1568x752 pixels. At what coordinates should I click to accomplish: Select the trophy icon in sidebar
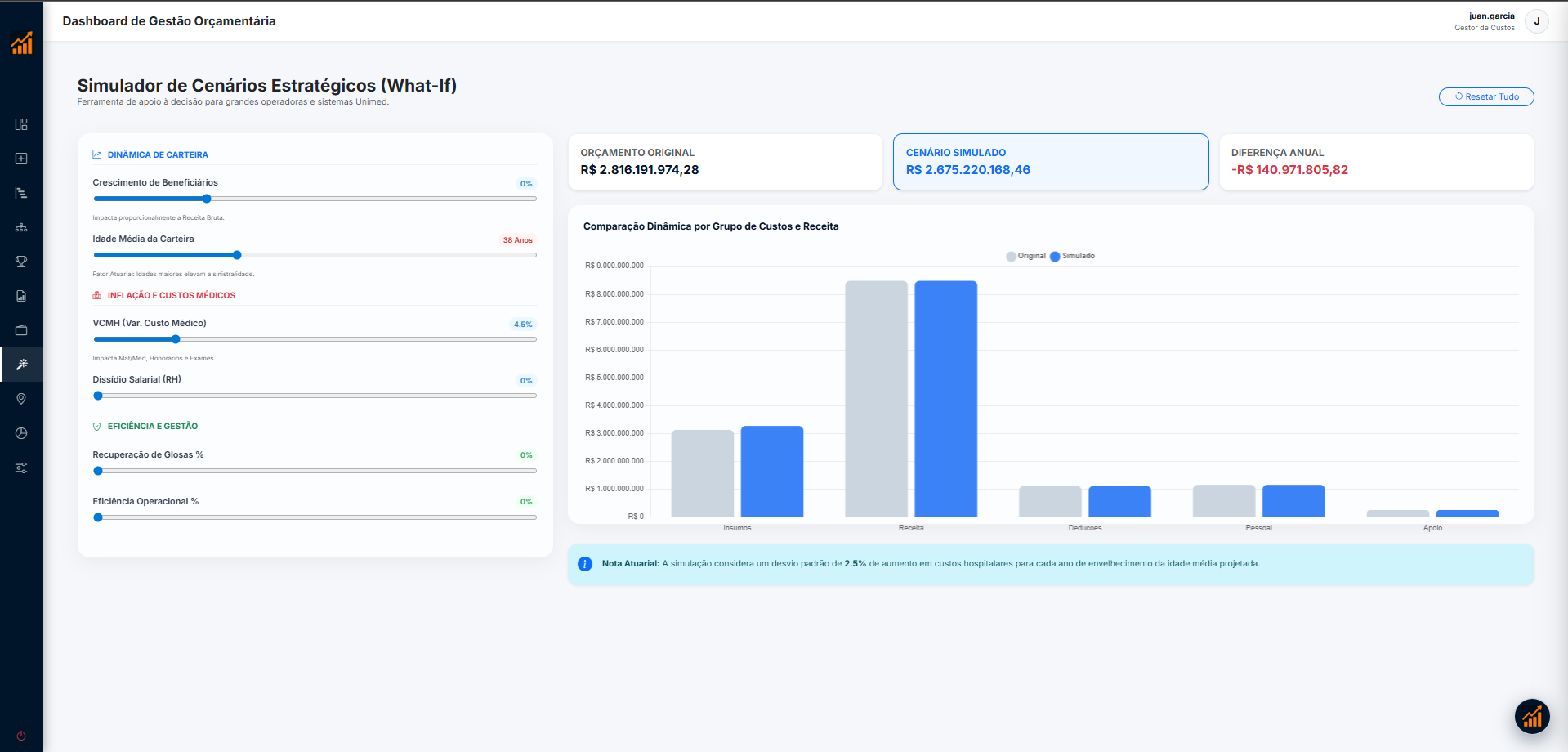pyautogui.click(x=21, y=262)
